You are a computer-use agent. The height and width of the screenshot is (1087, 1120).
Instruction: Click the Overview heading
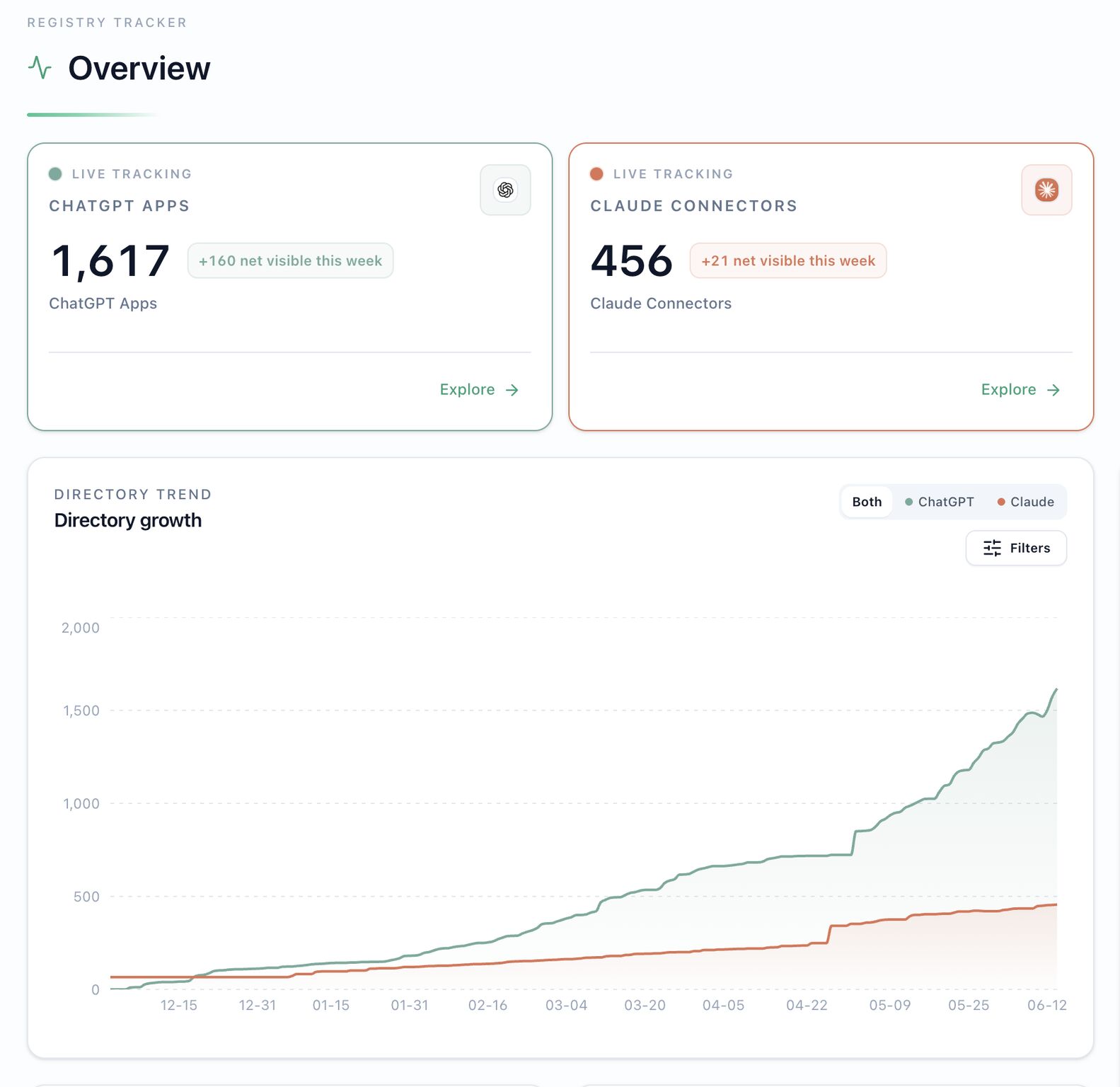pos(139,68)
